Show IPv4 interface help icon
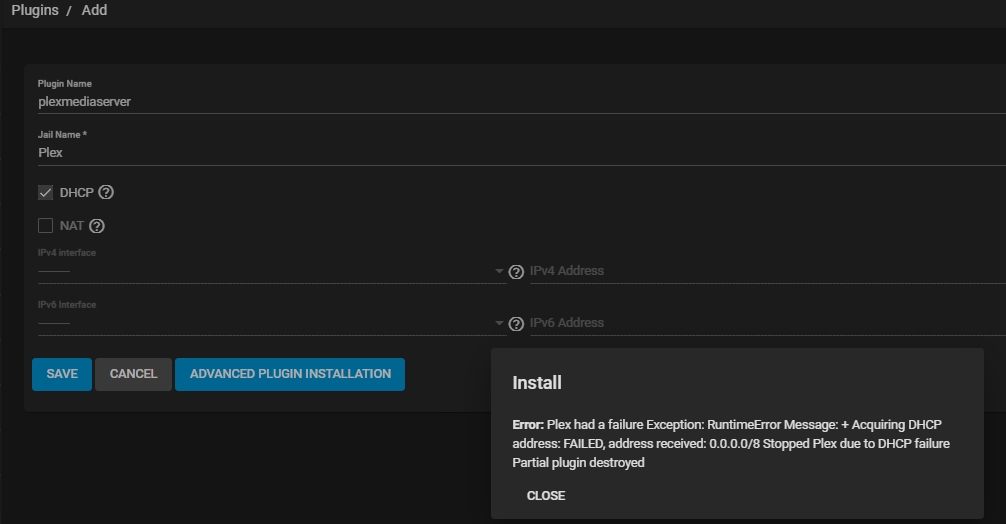 (516, 272)
